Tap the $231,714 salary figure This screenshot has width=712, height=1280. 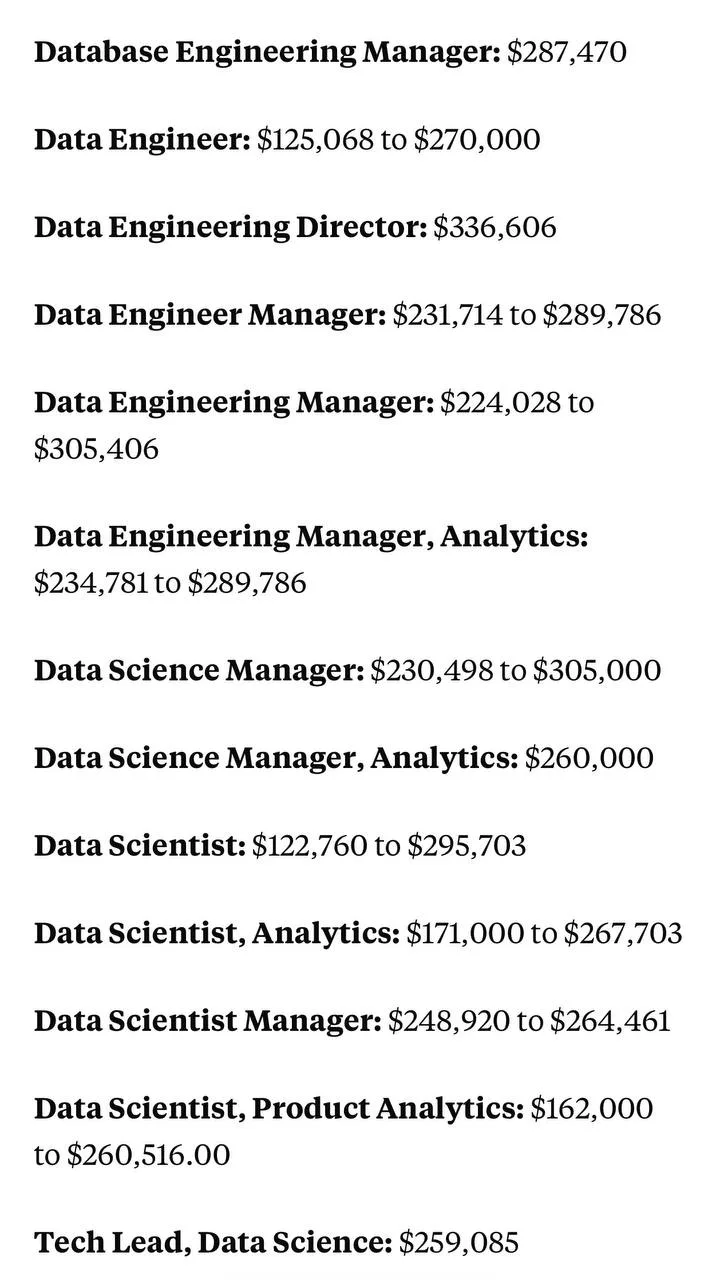447,316
